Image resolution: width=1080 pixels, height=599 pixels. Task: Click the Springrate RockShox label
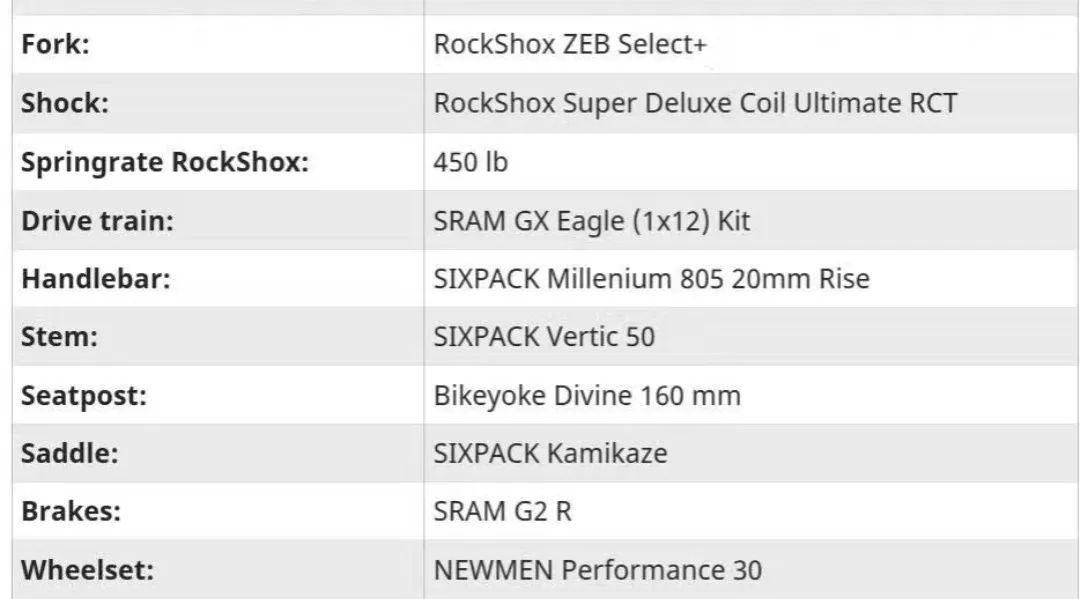click(x=164, y=162)
